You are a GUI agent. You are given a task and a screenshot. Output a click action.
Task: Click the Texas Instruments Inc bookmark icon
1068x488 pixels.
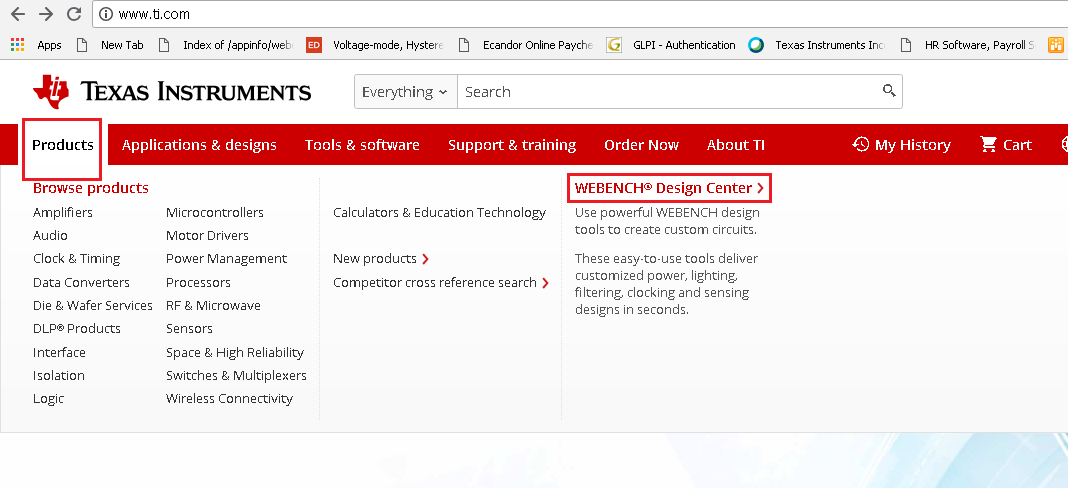click(756, 45)
